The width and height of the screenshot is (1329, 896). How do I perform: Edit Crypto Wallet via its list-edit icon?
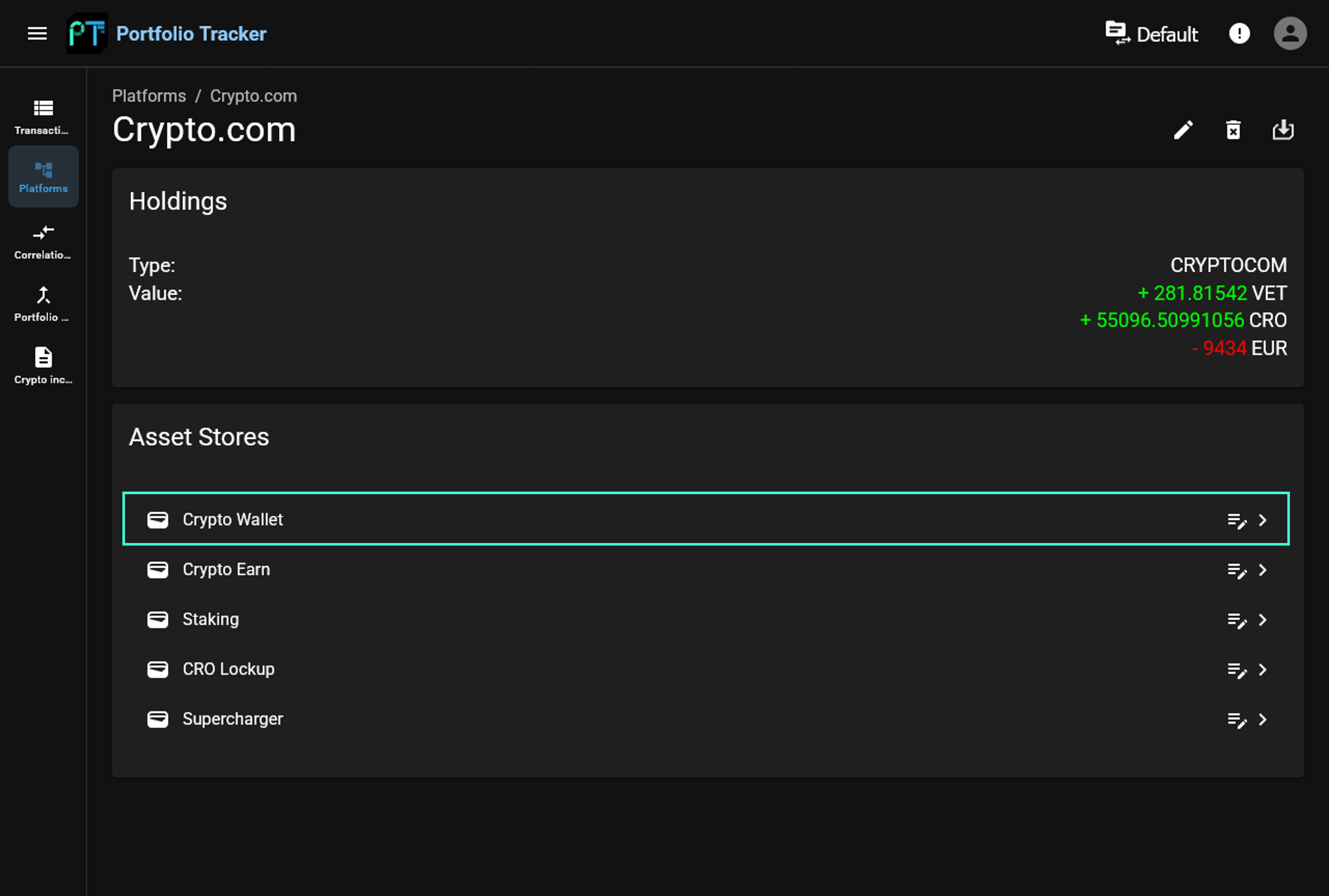[1236, 521]
